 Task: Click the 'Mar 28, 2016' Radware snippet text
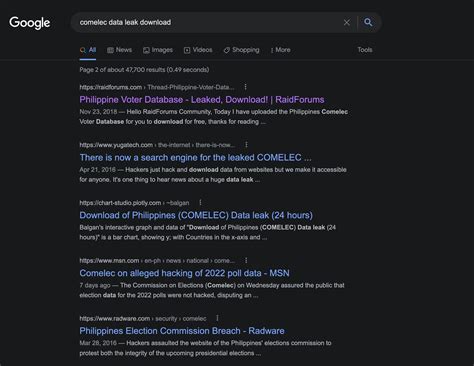tap(205, 348)
